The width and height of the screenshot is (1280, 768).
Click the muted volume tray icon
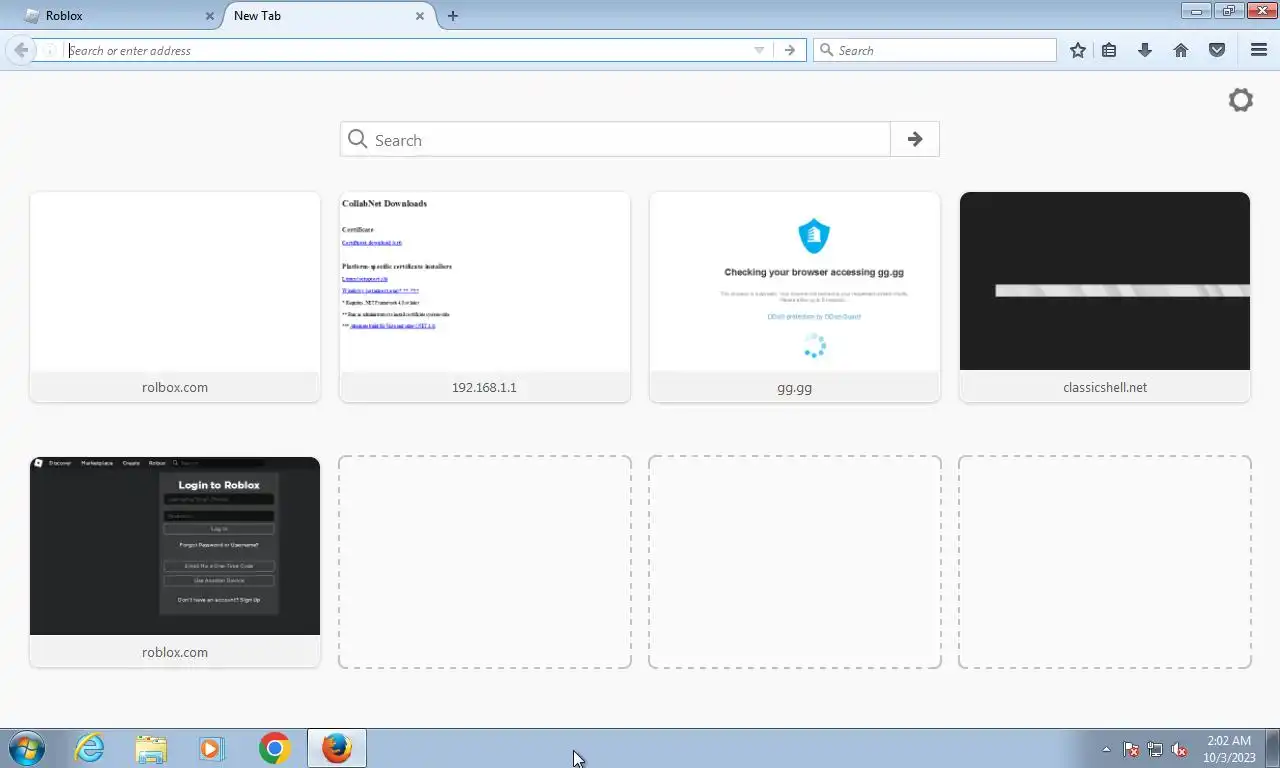coord(1179,749)
